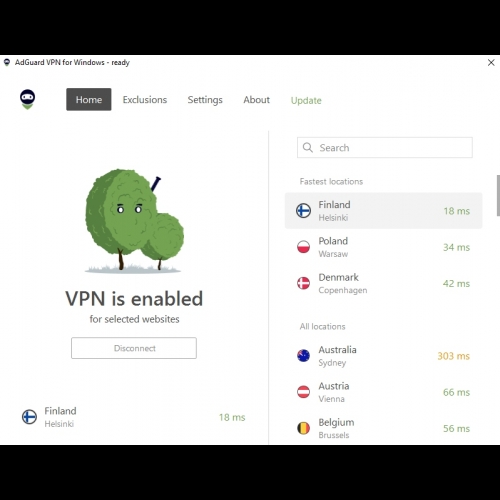This screenshot has width=500, height=500.
Task: Open the About tab
Action: 256,100
